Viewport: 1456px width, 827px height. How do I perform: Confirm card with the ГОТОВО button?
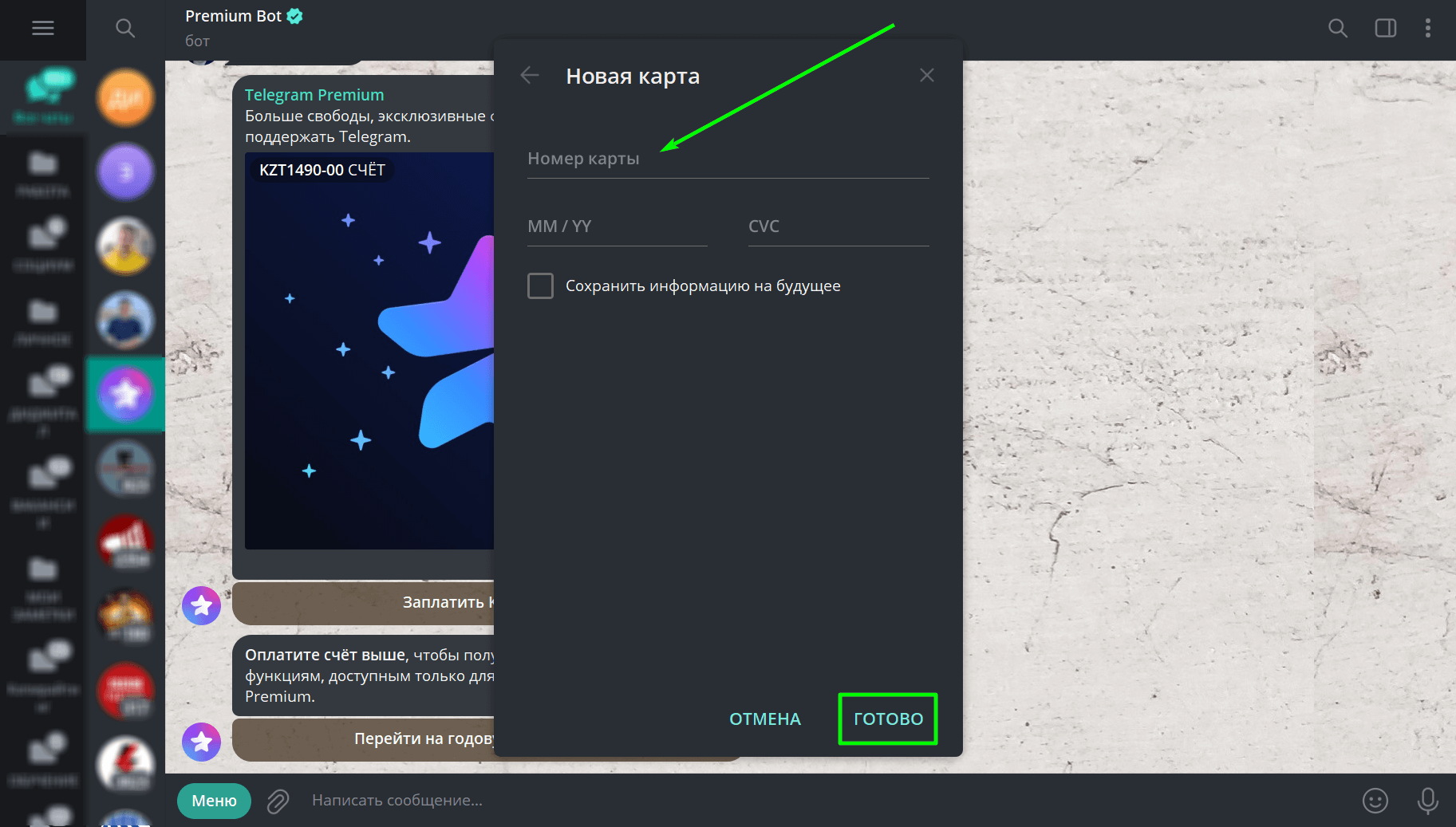[888, 719]
